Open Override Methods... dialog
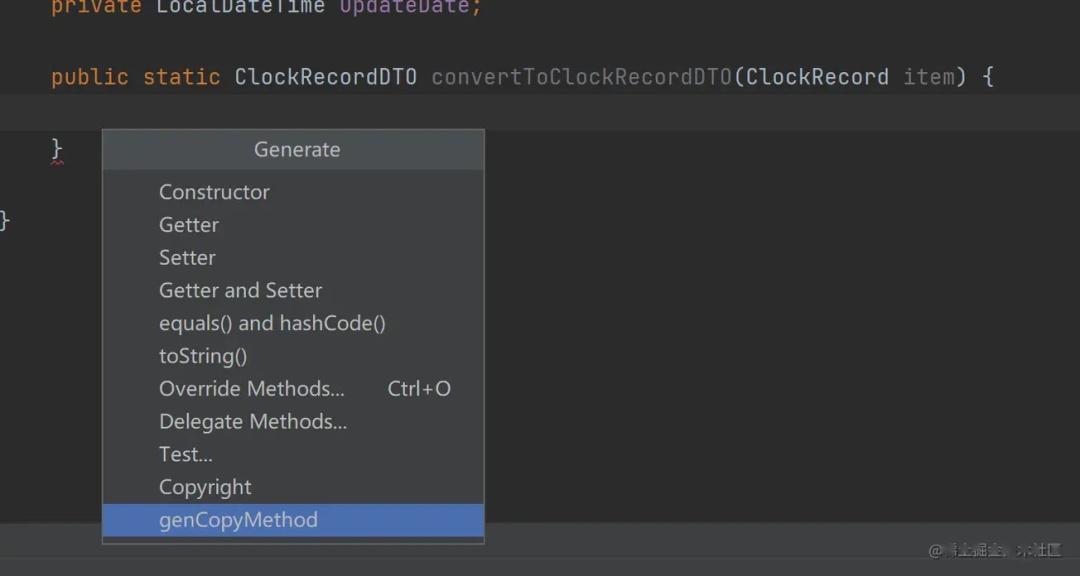 point(252,389)
